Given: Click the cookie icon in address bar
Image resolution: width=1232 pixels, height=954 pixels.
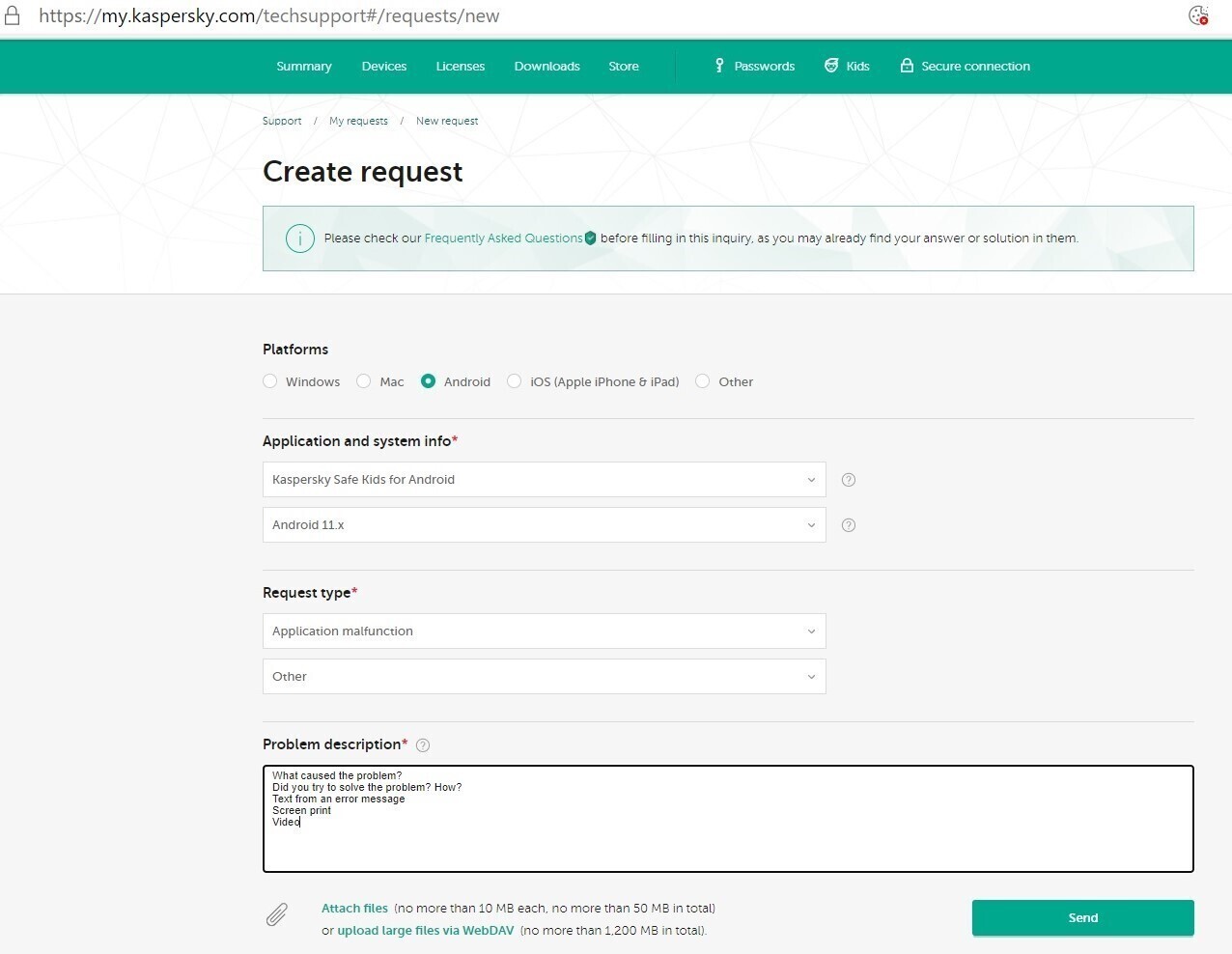Looking at the screenshot, I should tap(1198, 15).
